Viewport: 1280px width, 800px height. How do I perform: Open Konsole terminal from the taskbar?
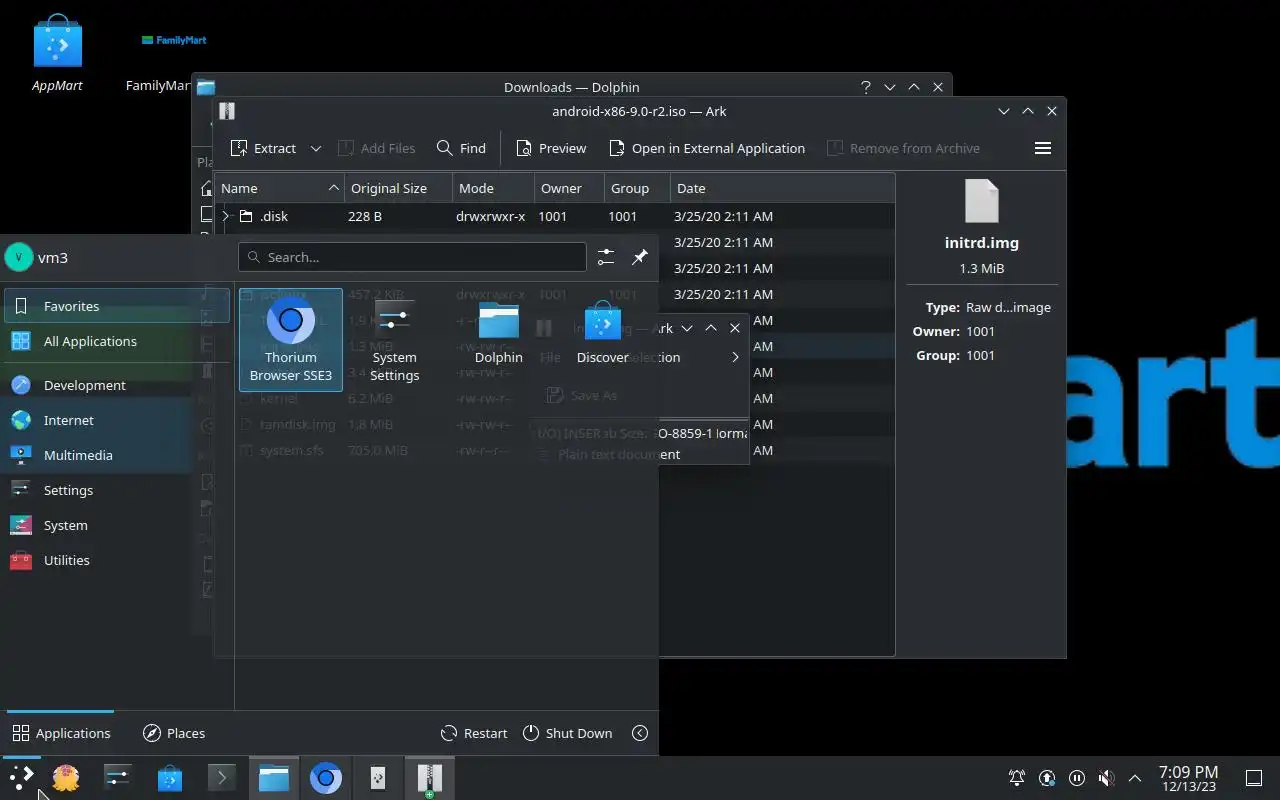[x=222, y=777]
